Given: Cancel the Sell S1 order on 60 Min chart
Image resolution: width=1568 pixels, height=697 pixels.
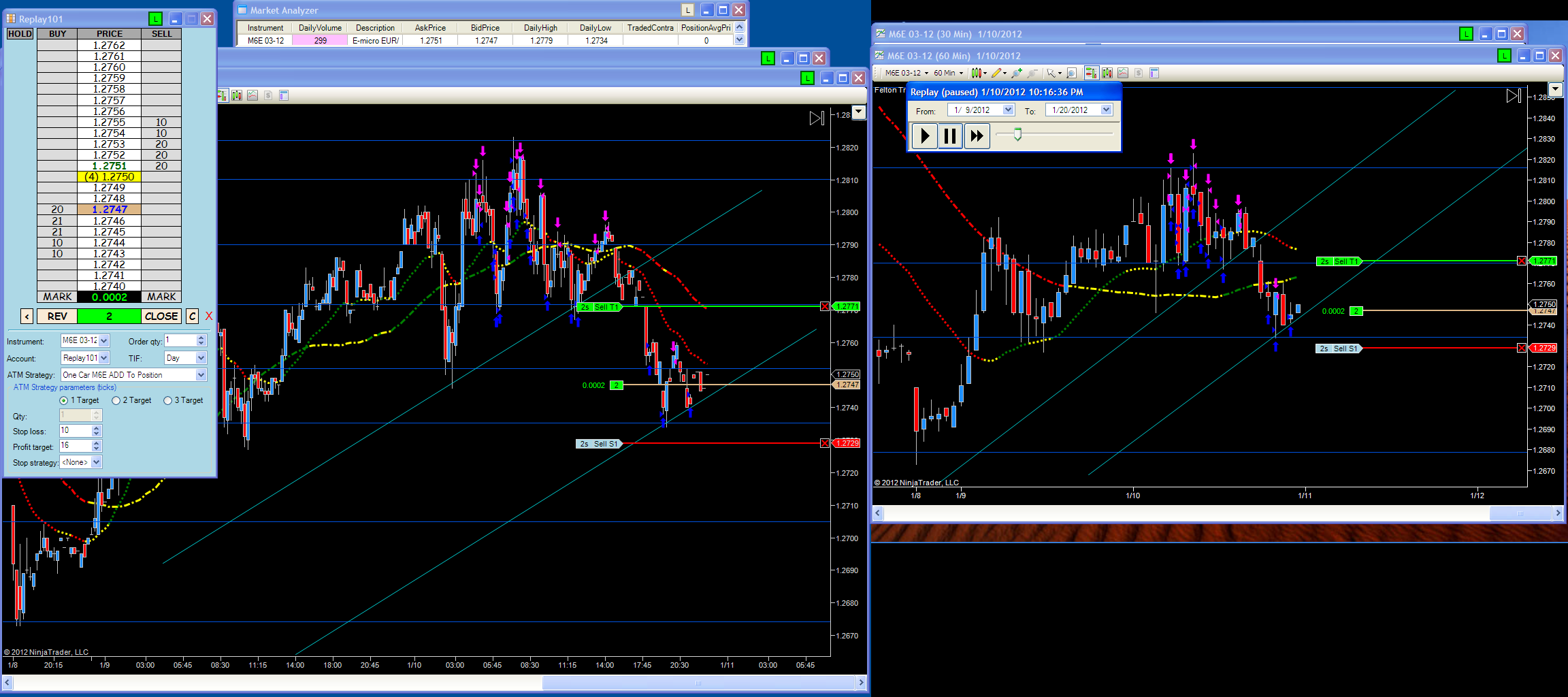Looking at the screenshot, I should (1522, 348).
